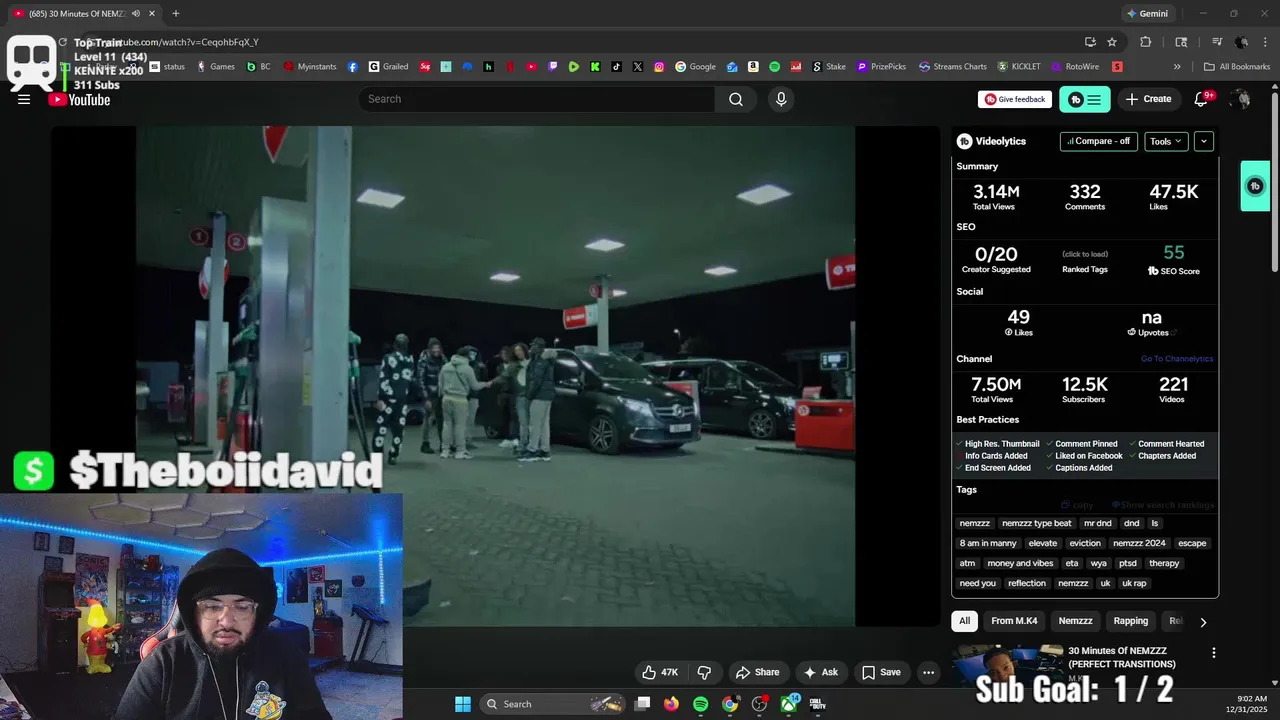Open the RotoWire bookmark

click(x=1075, y=67)
